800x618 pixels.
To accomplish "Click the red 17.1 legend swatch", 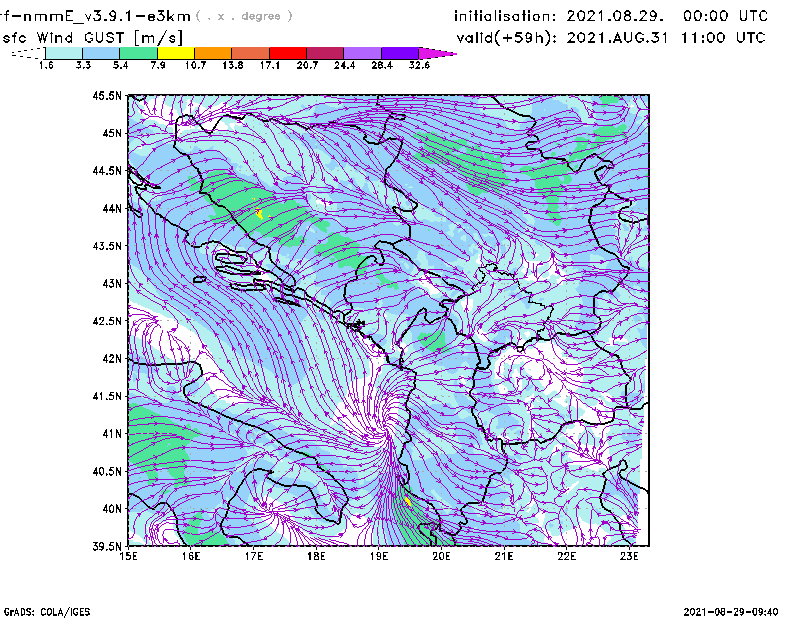I will pos(288,53).
